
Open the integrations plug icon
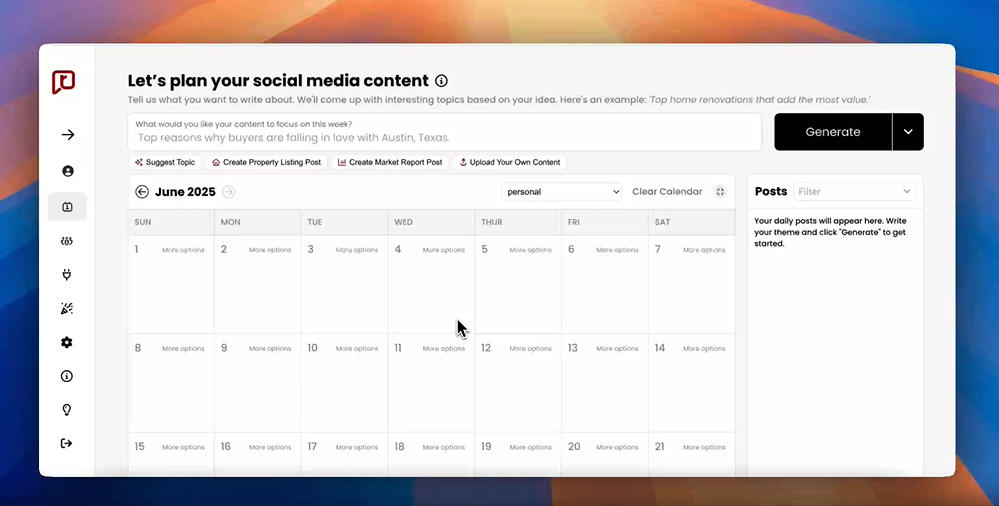tap(67, 275)
